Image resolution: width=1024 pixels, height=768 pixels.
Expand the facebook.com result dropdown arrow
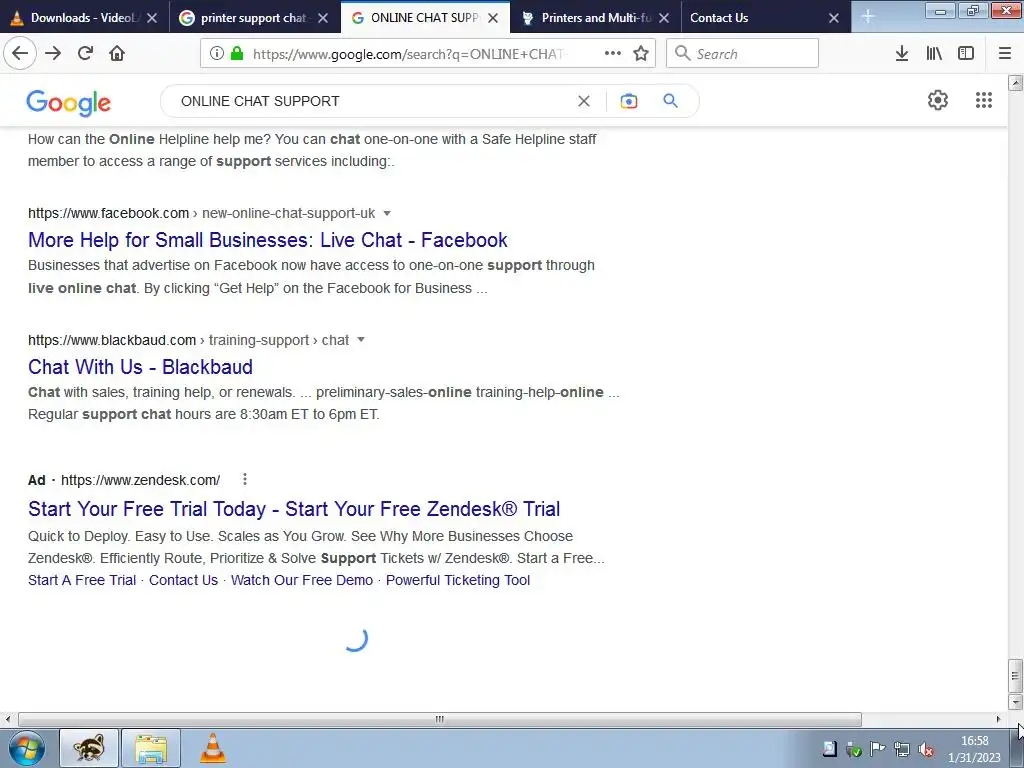pyautogui.click(x=387, y=214)
